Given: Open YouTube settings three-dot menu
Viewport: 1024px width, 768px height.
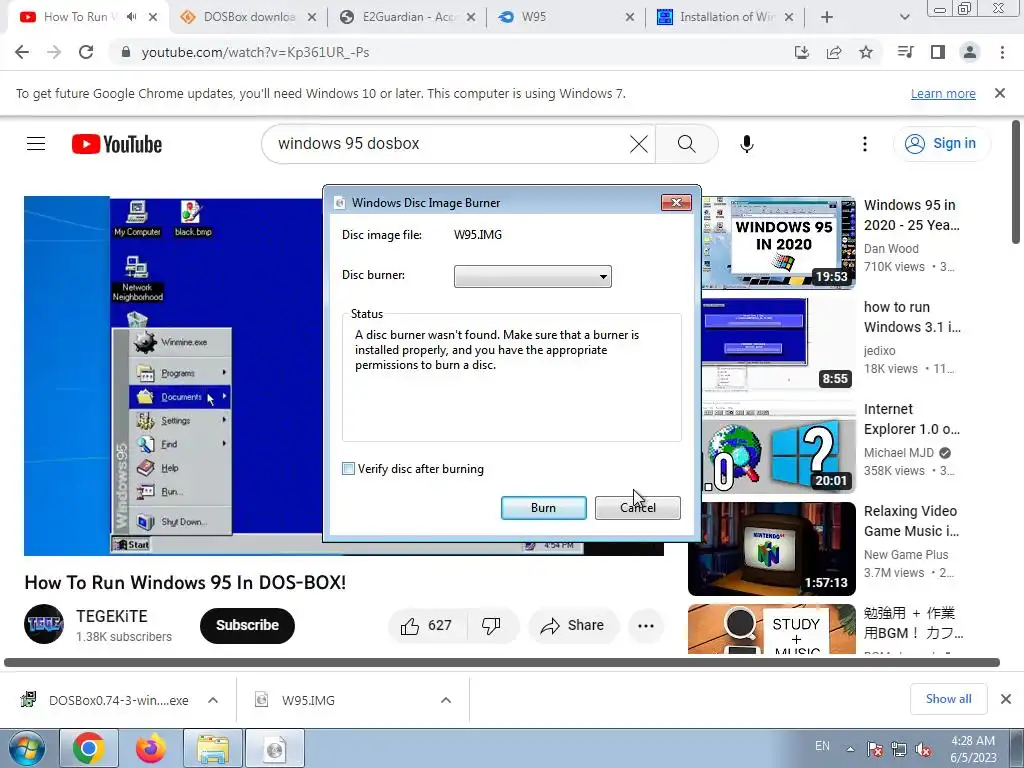Looking at the screenshot, I should [865, 144].
